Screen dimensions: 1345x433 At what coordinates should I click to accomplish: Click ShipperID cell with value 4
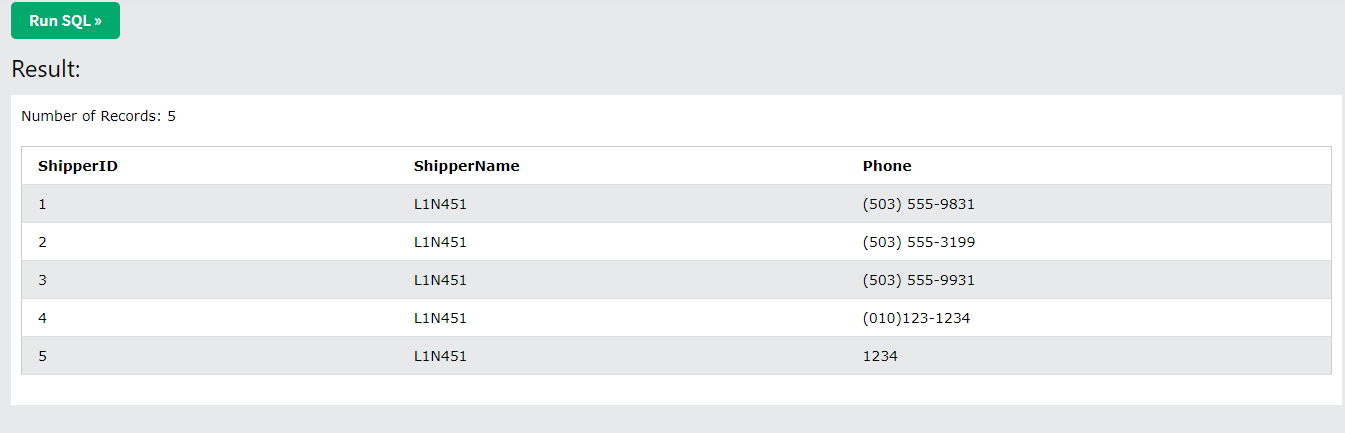pyautogui.click(x=42, y=318)
